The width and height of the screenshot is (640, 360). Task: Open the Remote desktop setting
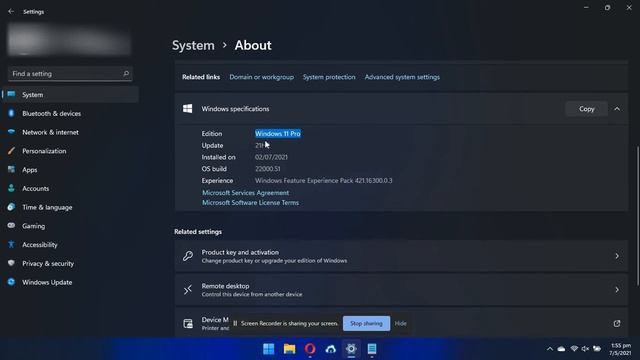pos(401,290)
